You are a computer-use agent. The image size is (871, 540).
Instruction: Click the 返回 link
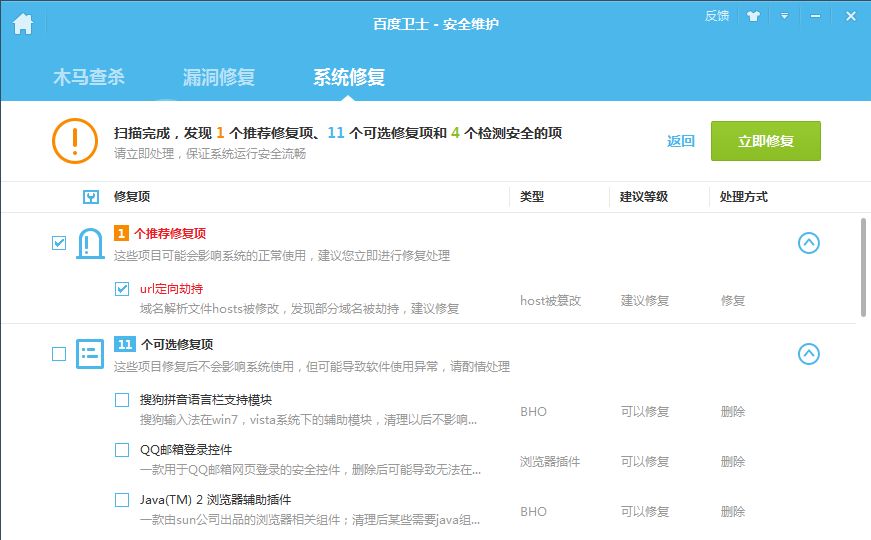pyautogui.click(x=681, y=141)
